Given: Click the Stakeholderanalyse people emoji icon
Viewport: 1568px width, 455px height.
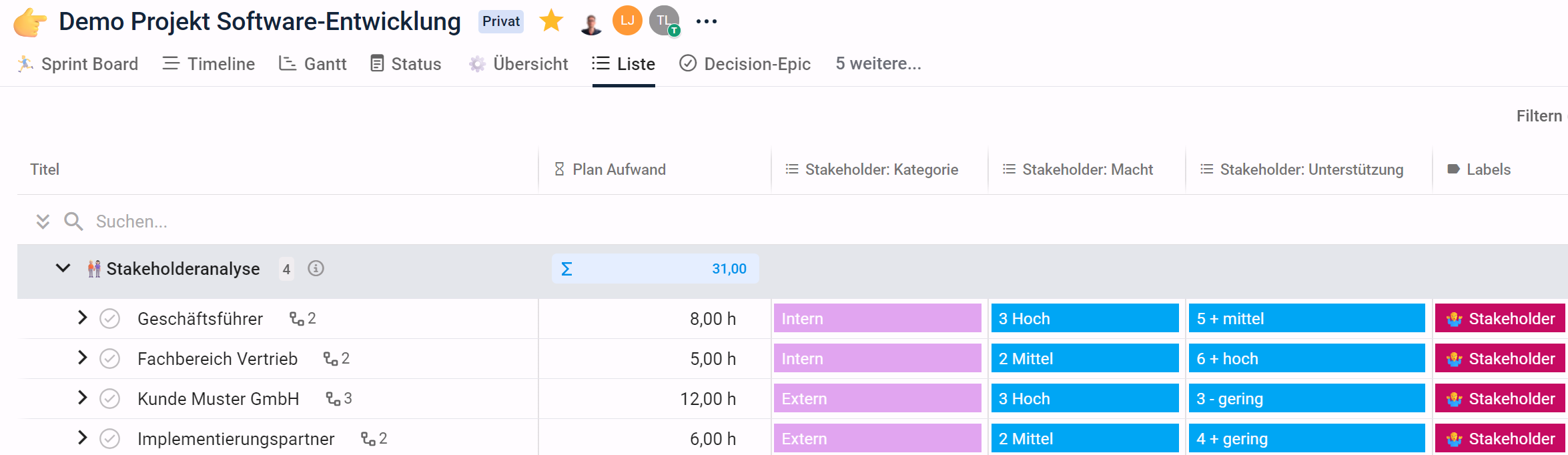Looking at the screenshot, I should click(x=94, y=269).
